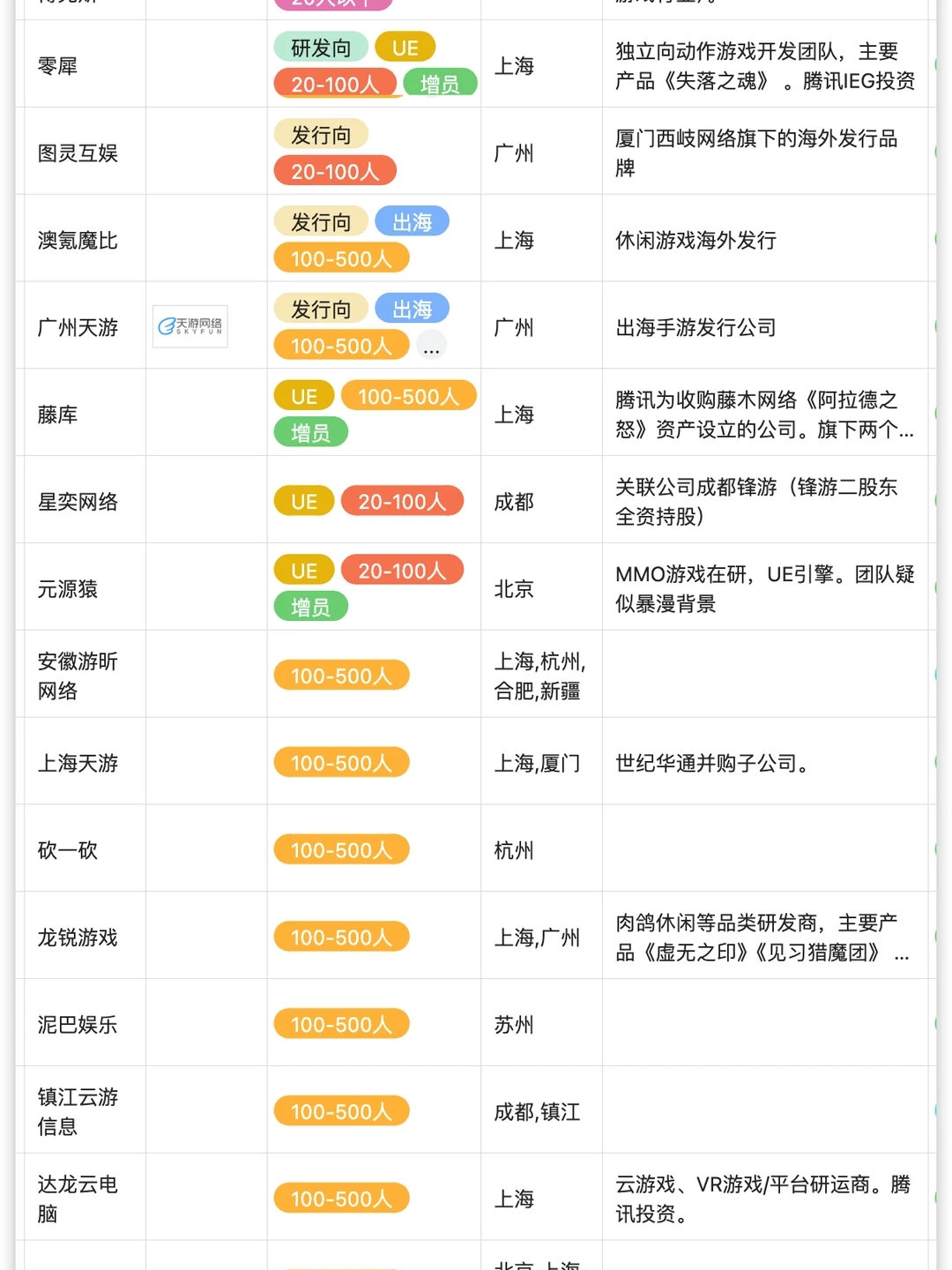The width and height of the screenshot is (952, 1270).
Task: Click the 100-500人 tag in 泥巴娱乐 row
Action: tap(341, 1024)
